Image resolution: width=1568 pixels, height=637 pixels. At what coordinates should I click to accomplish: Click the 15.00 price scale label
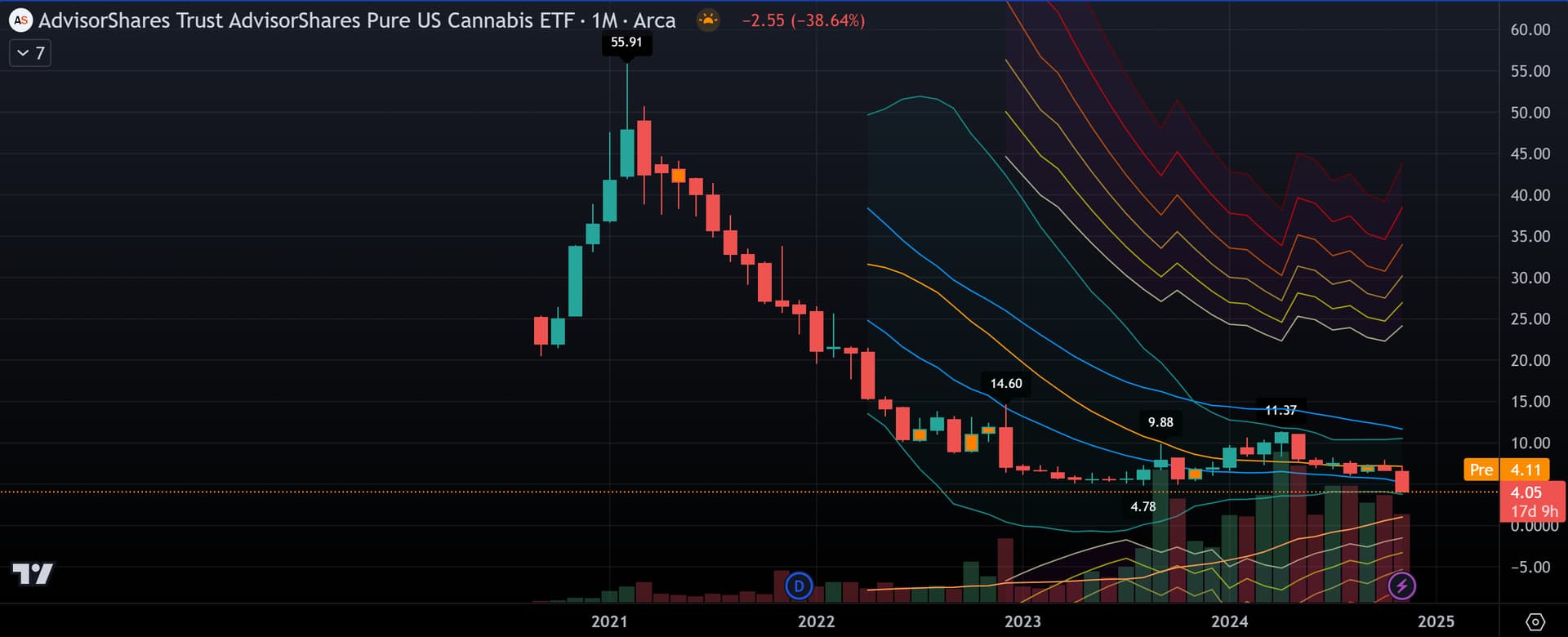click(1530, 401)
